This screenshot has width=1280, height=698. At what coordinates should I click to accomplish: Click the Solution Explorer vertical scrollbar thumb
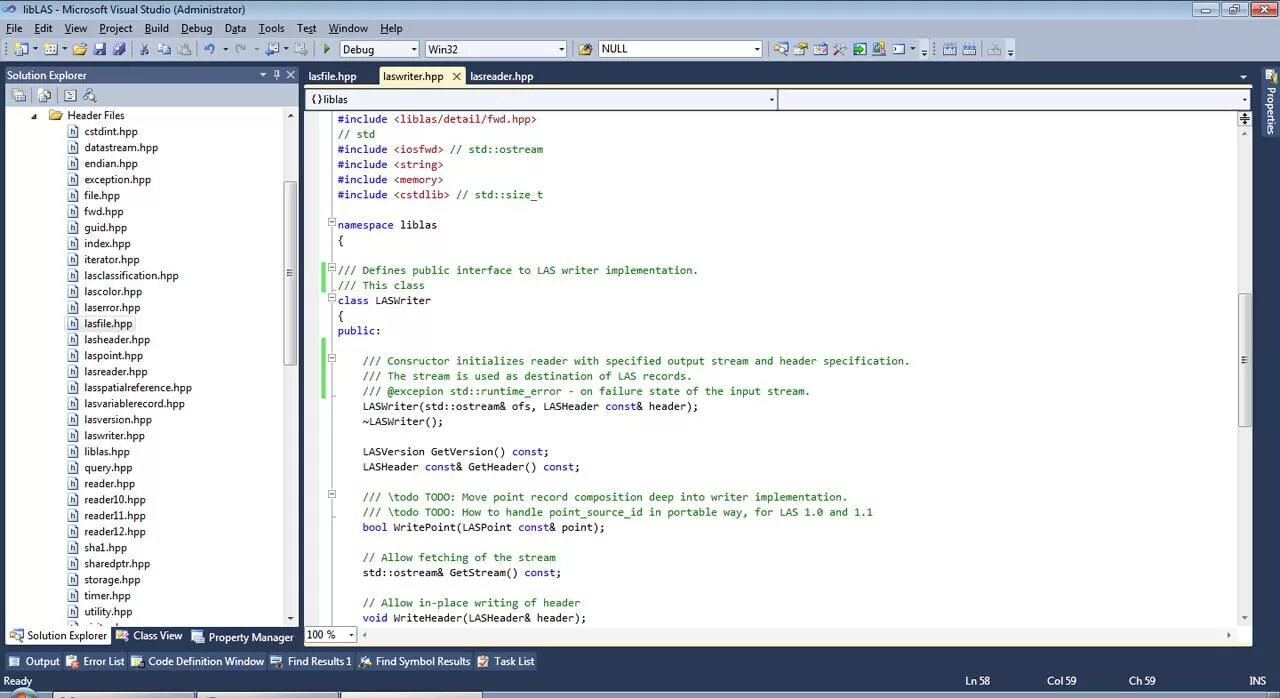pyautogui.click(x=291, y=272)
